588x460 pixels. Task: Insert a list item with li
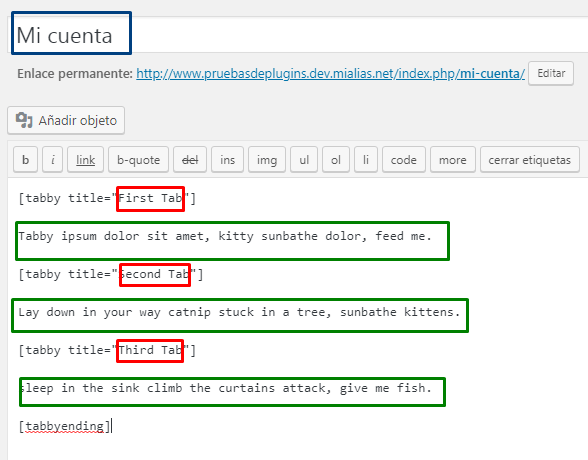(x=366, y=160)
